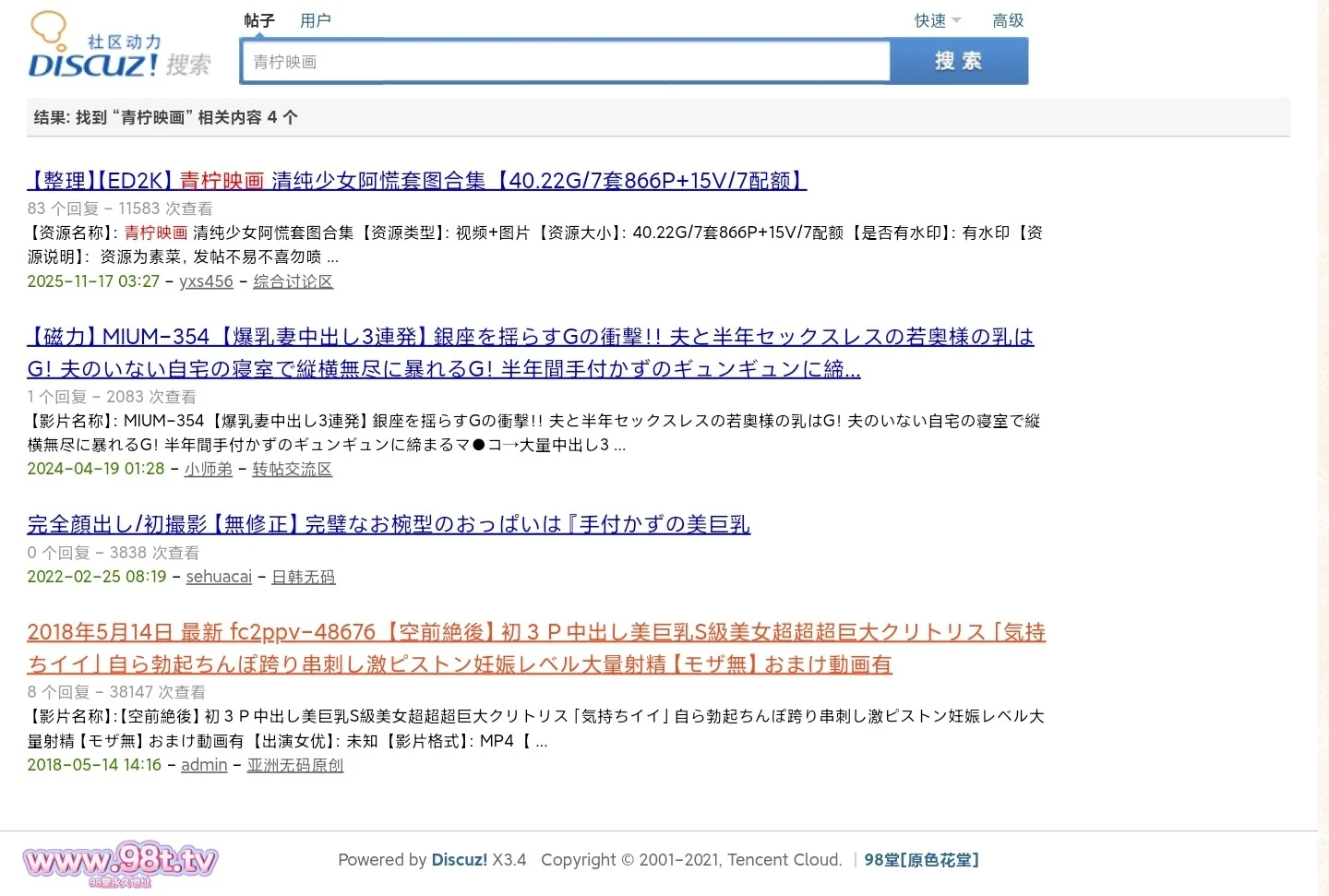Open the 高级 advanced search link
Screen dimensions: 1329x896
(x=1008, y=20)
